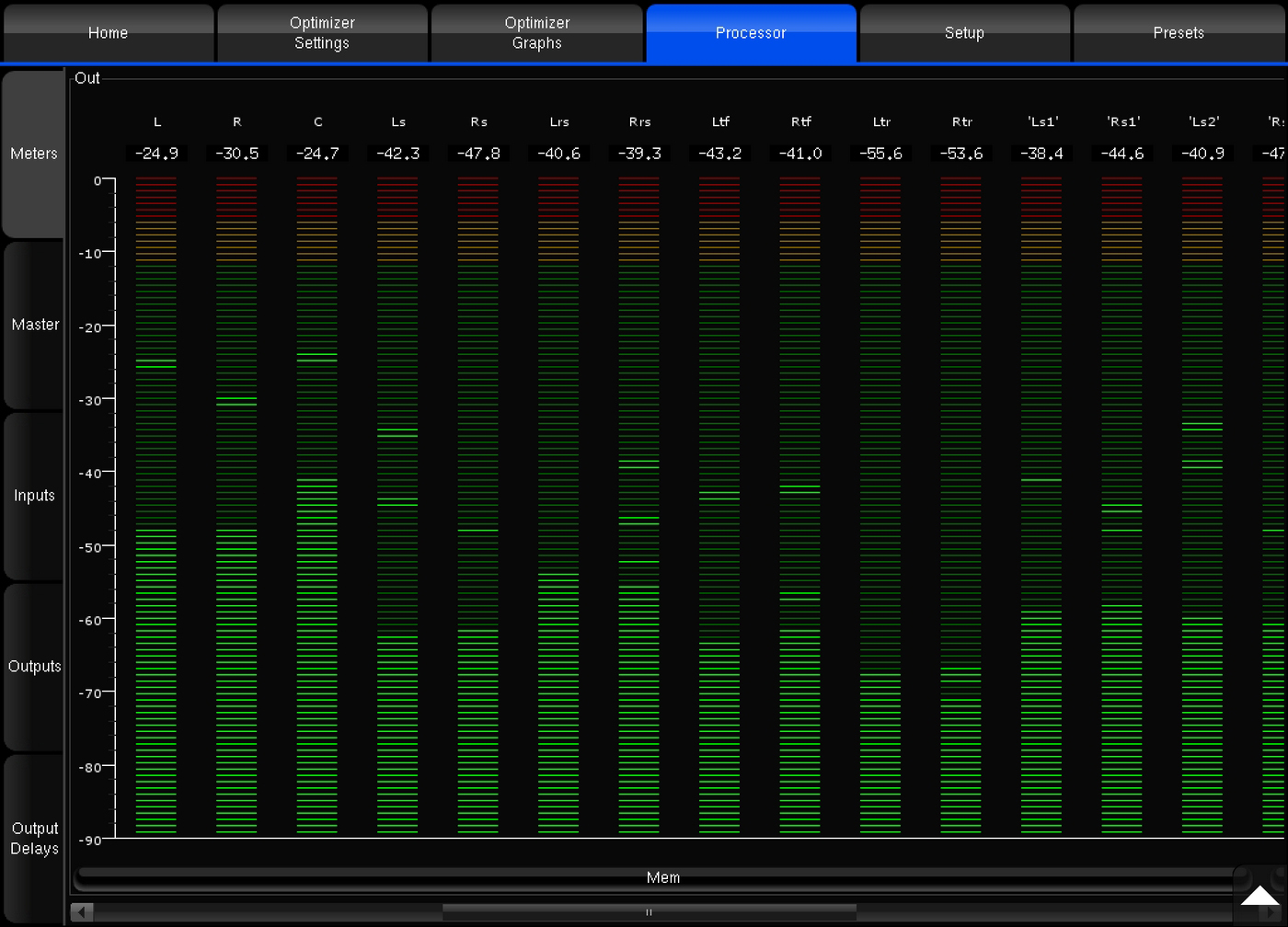This screenshot has height=927, width=1288.
Task: Open the Optimizer Graphs tab
Action: pos(536,33)
